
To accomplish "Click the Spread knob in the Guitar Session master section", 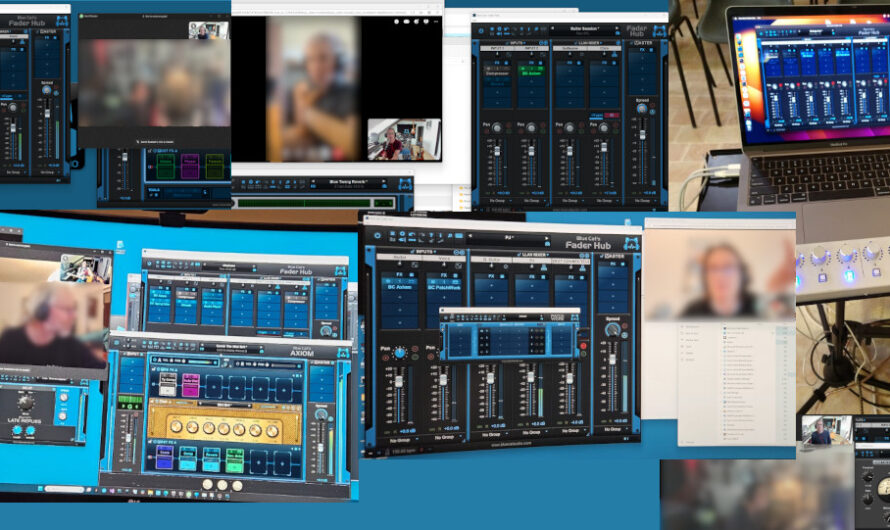I will tap(642, 109).
